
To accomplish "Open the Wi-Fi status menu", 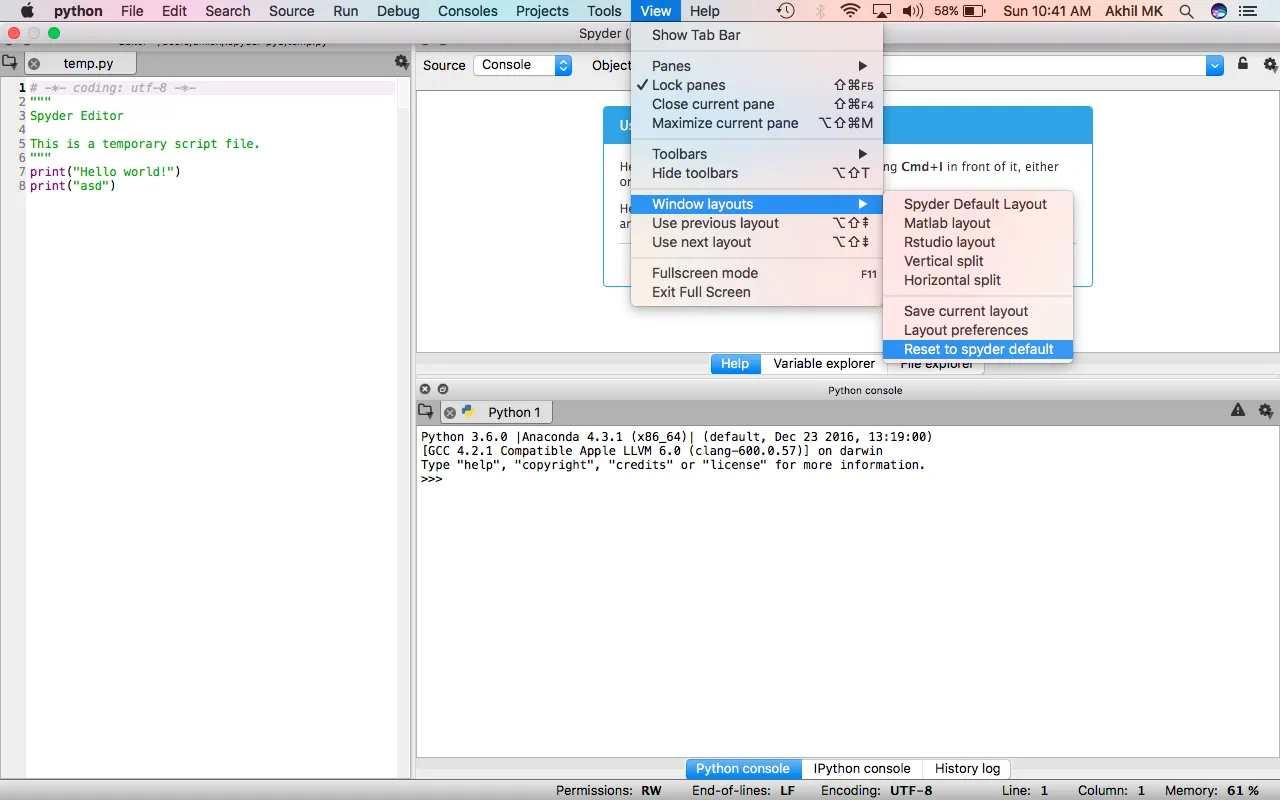I will coord(850,11).
